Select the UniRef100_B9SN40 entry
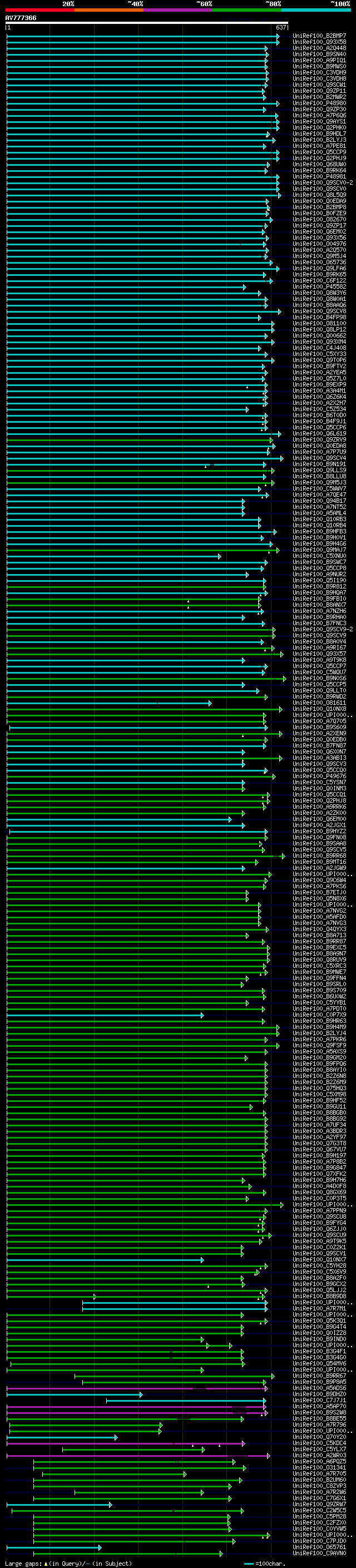The height and width of the screenshot is (1568, 356). coord(319,54)
